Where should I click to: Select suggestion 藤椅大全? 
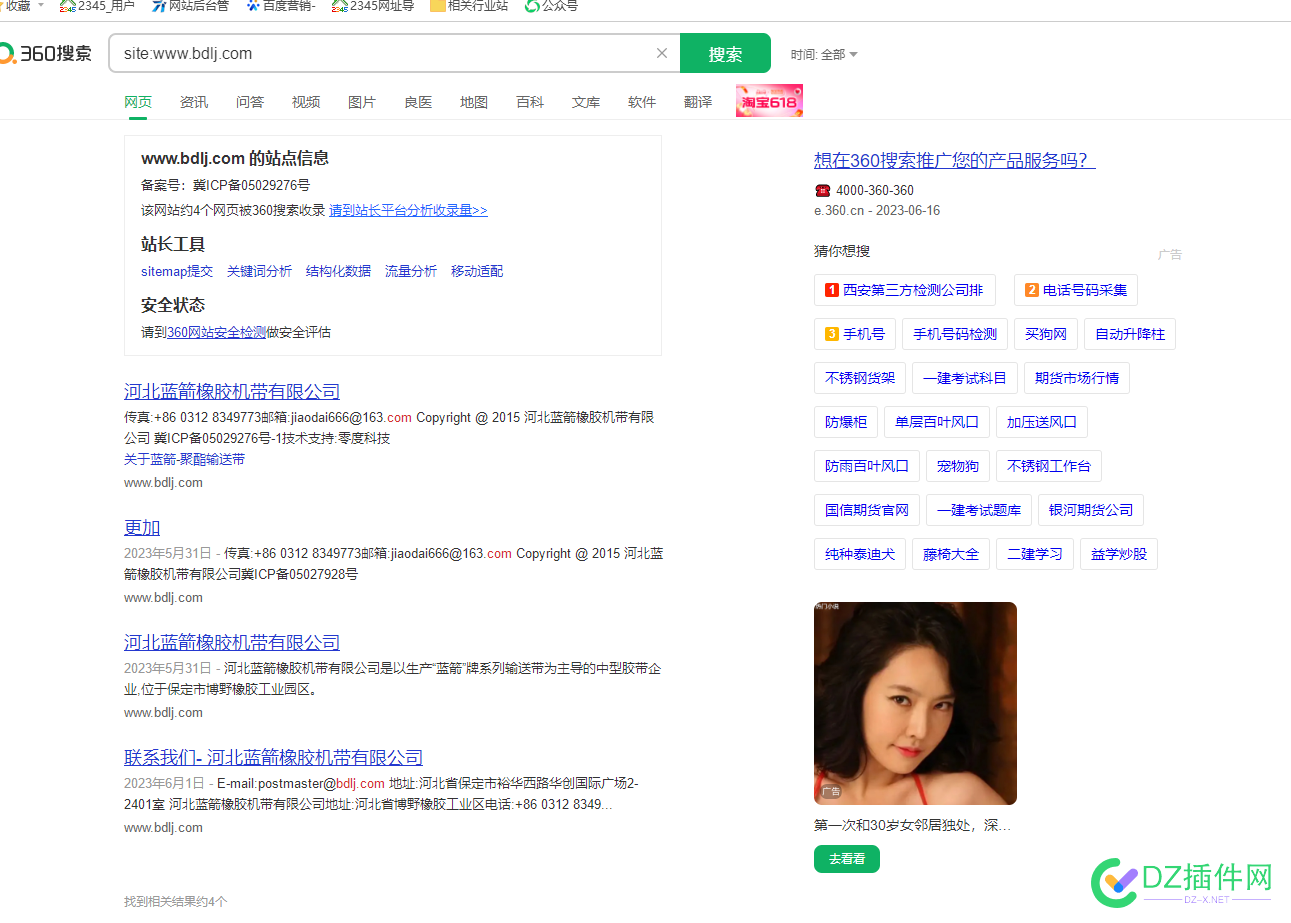tap(951, 554)
